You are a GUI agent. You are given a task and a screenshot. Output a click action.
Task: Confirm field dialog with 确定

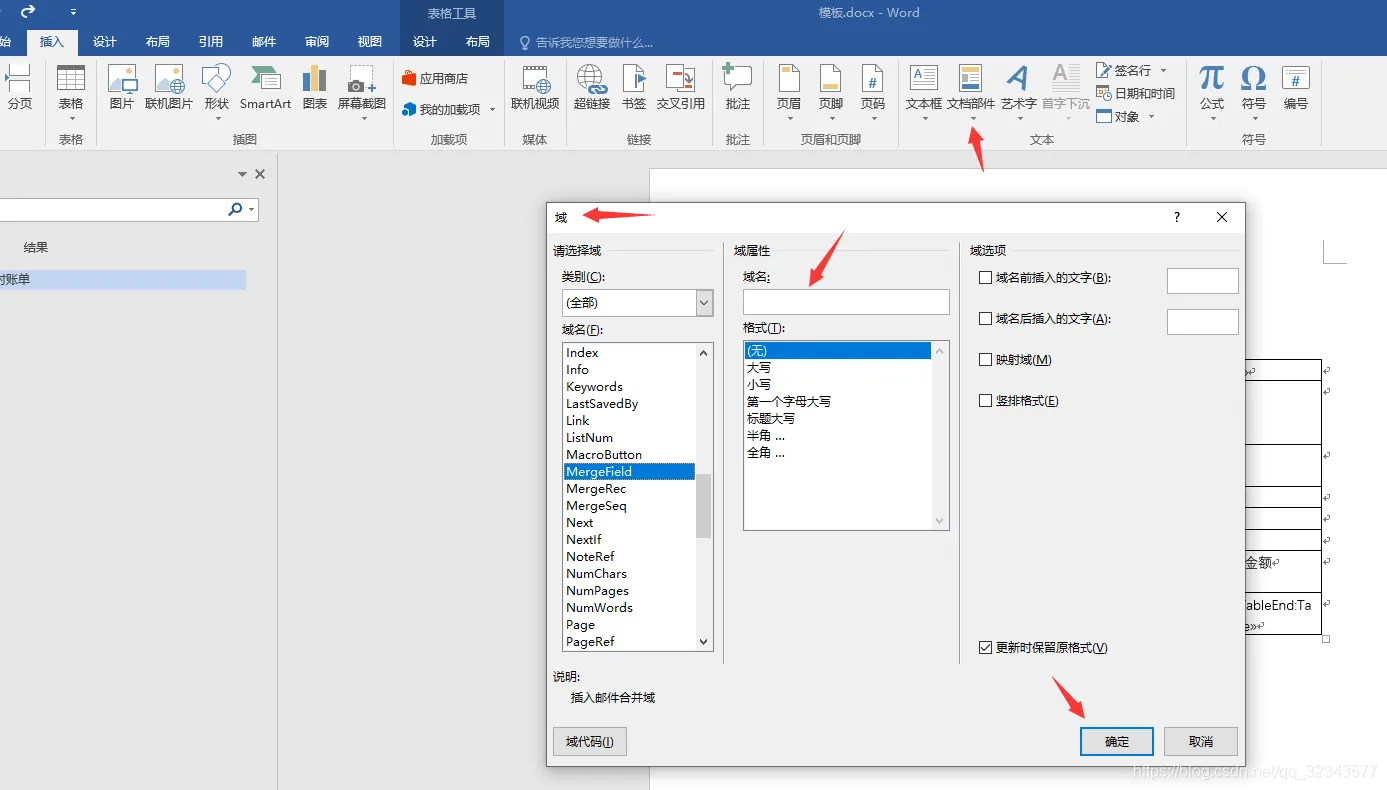point(1117,741)
